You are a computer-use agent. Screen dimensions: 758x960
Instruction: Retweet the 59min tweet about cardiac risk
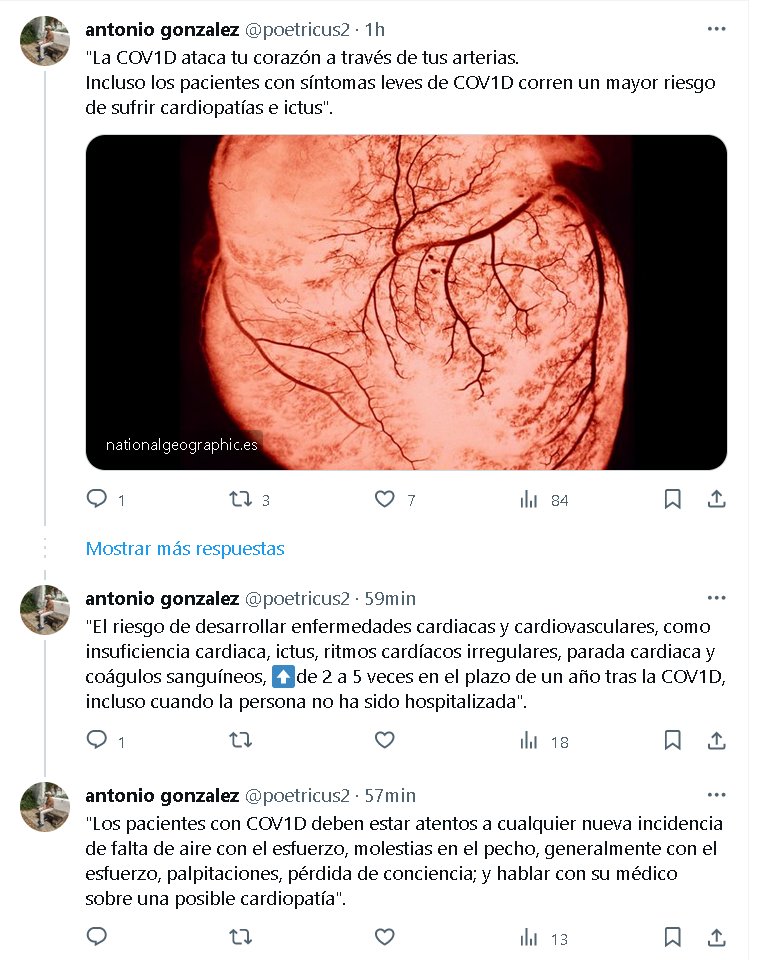coord(241,740)
